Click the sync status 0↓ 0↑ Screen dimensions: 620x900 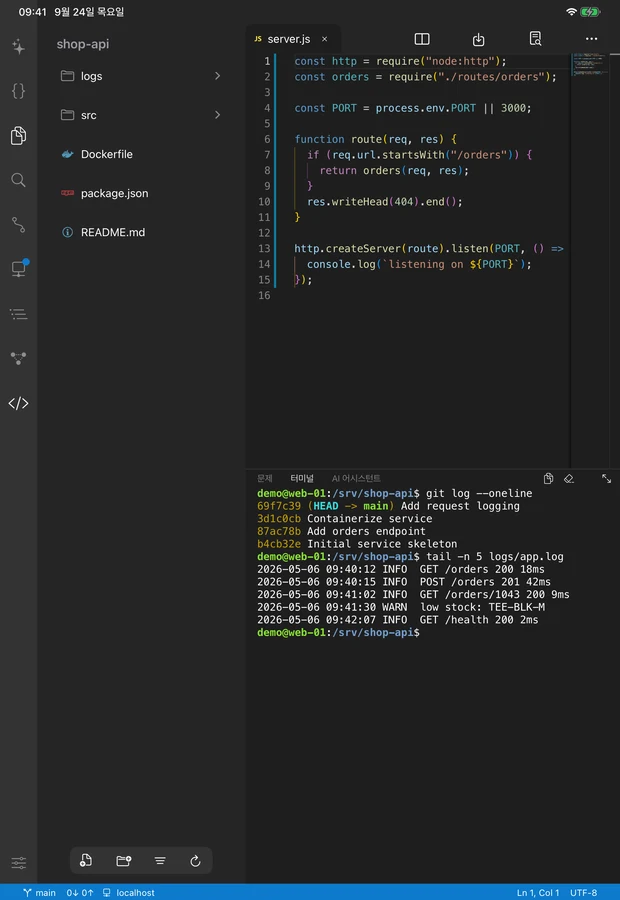click(x=80, y=893)
